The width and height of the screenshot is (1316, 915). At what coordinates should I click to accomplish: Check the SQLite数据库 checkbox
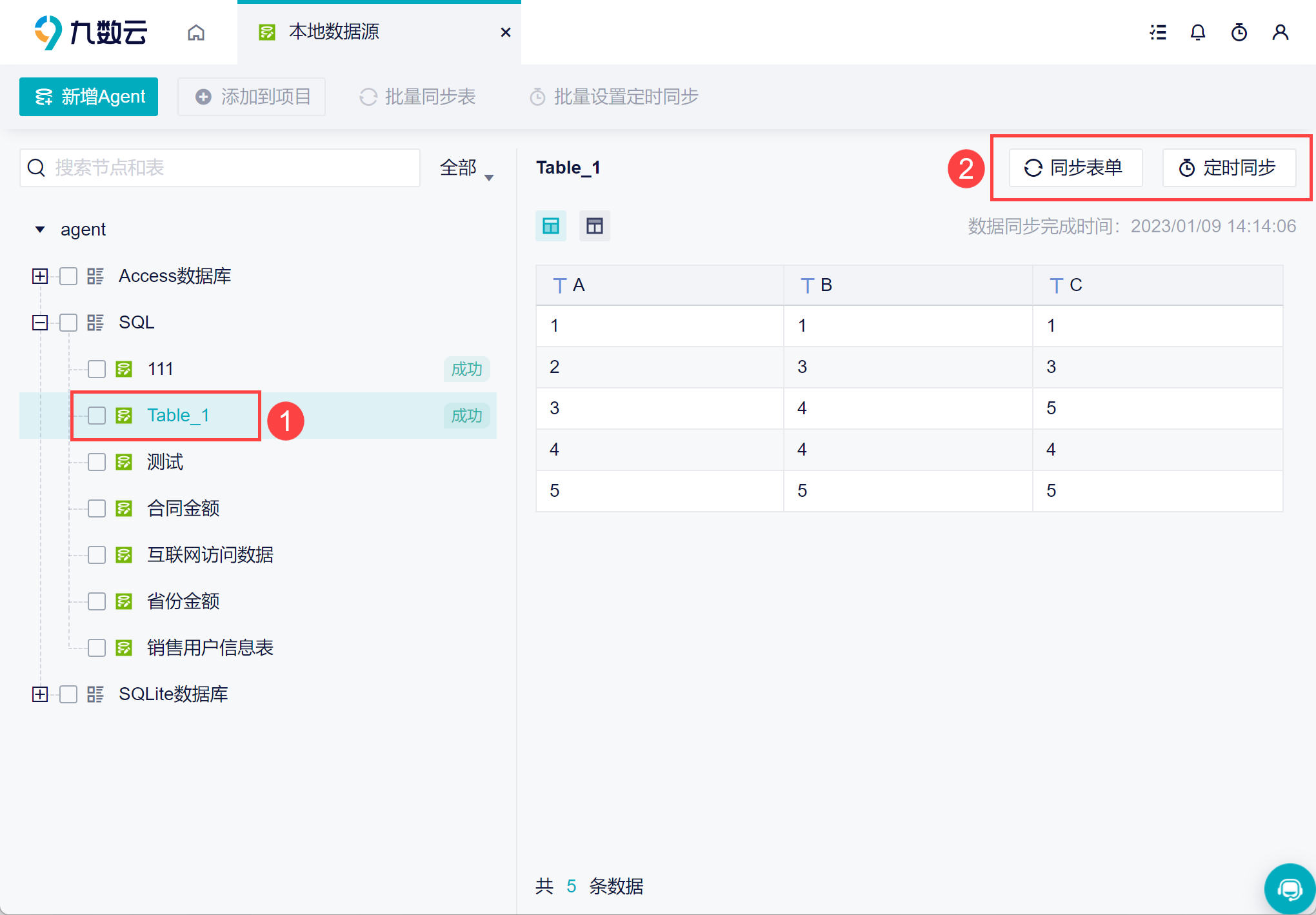pyautogui.click(x=68, y=694)
